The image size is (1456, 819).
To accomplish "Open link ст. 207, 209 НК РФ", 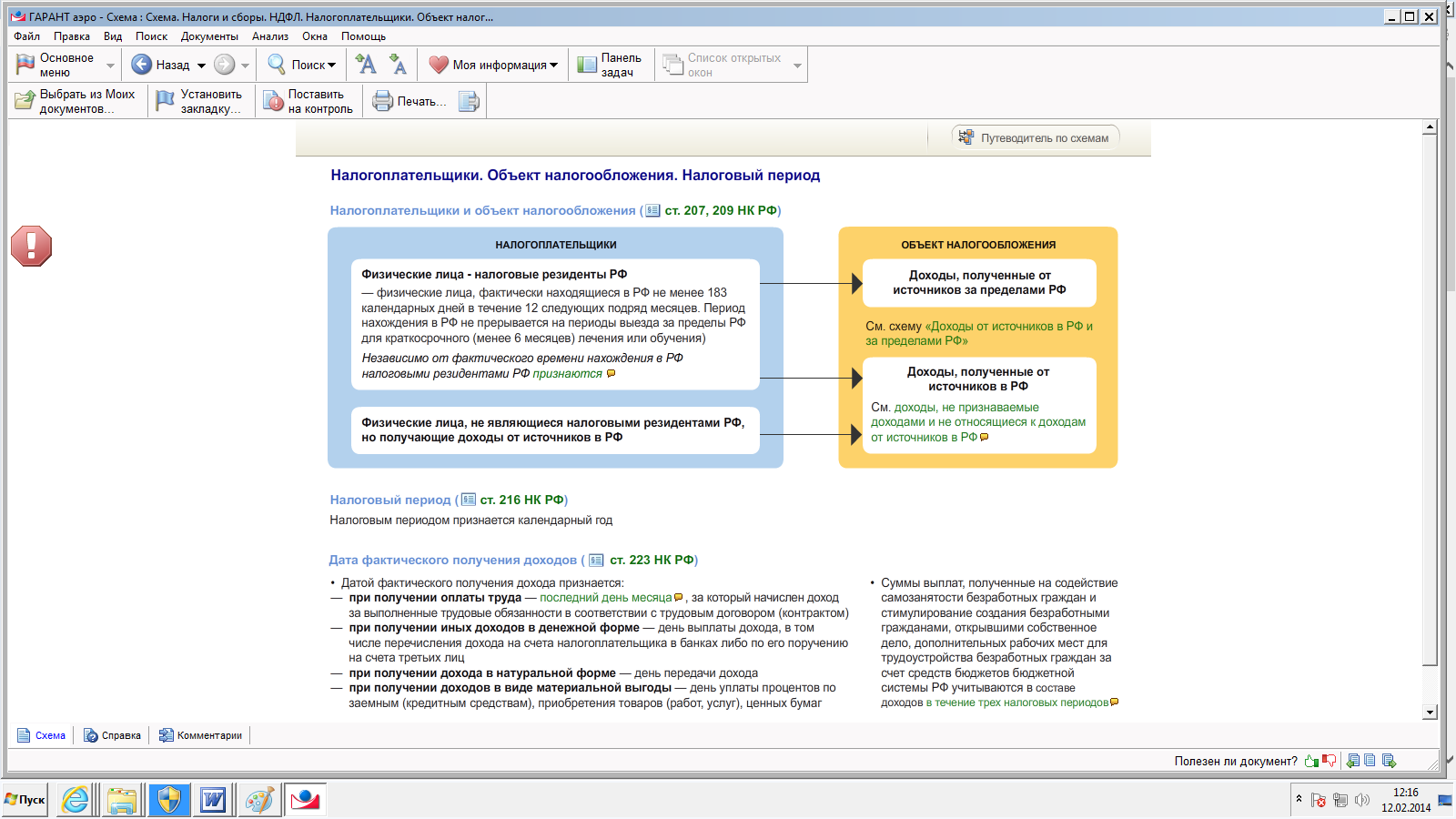I will (720, 210).
